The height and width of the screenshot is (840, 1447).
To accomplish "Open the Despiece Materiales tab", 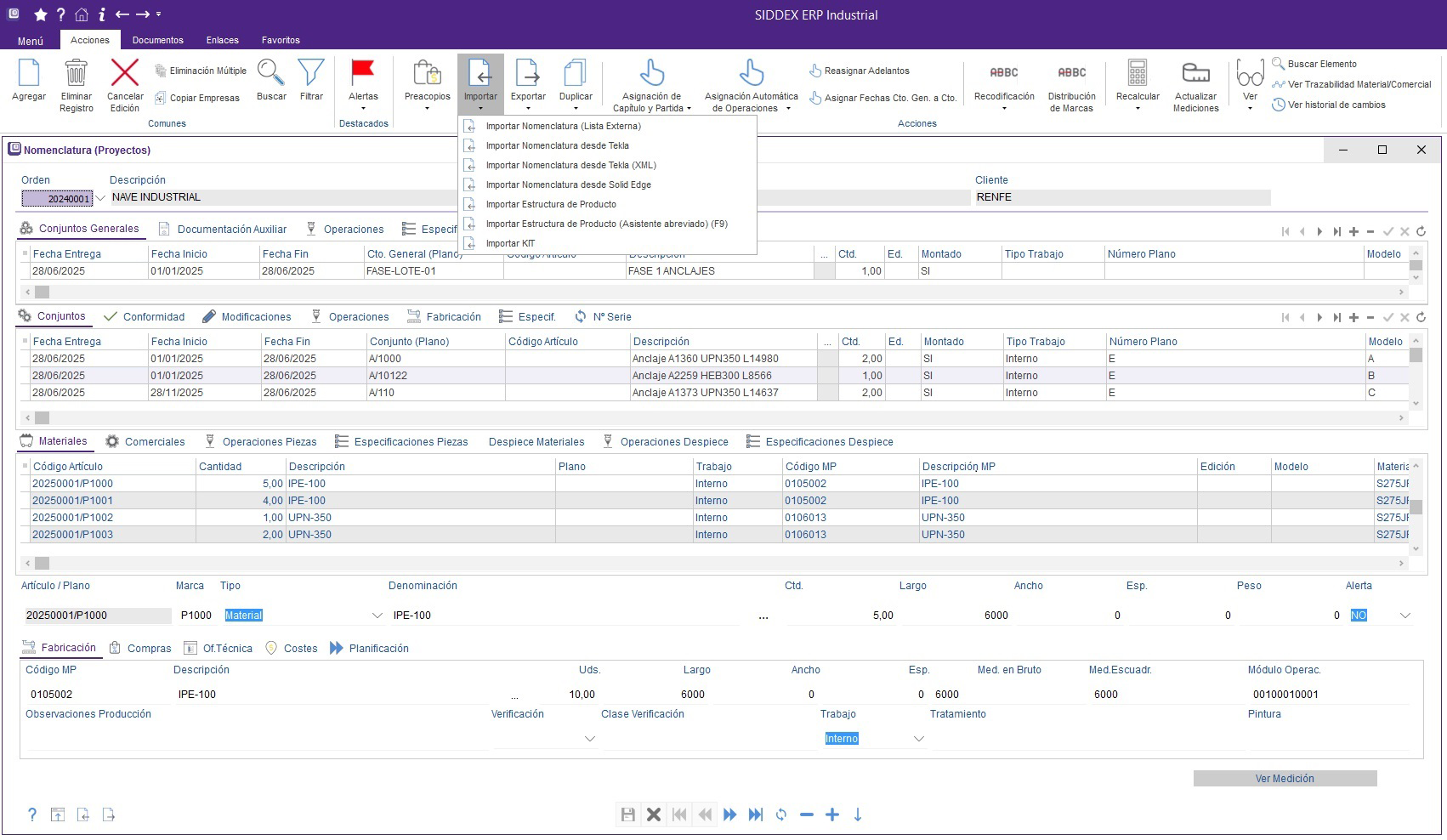I will (536, 442).
